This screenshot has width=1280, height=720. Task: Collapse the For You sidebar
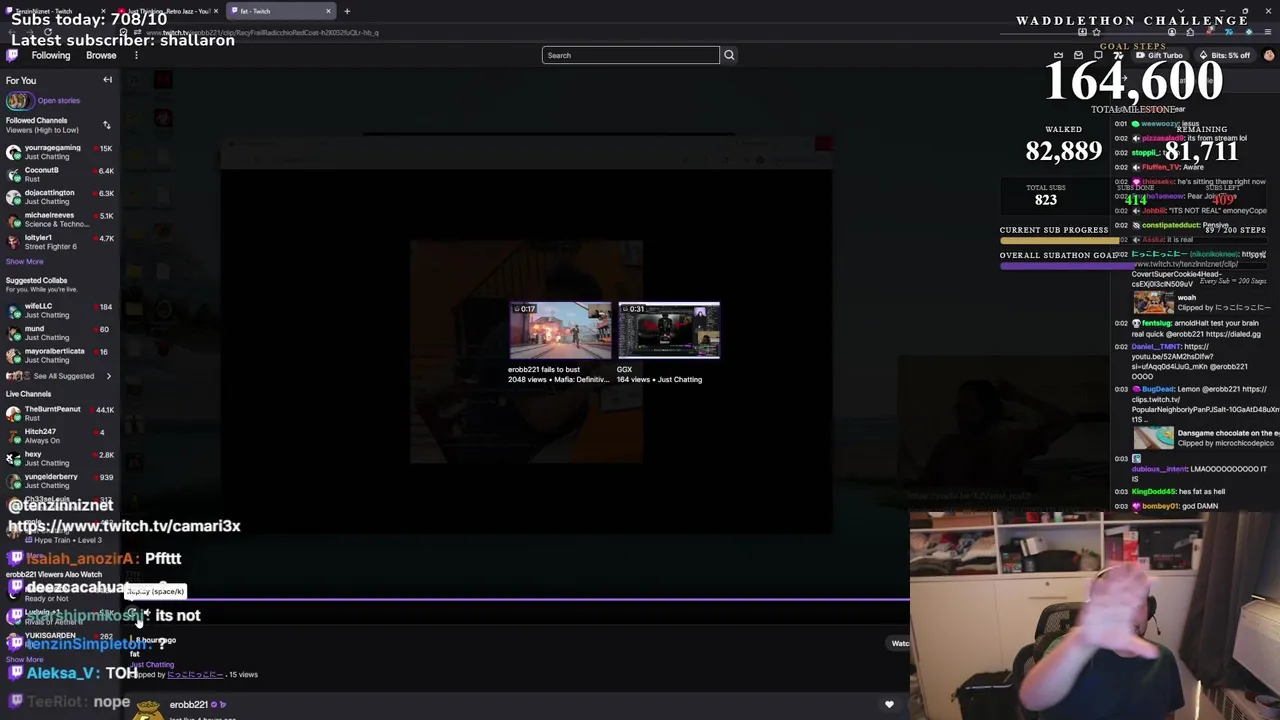click(x=107, y=80)
